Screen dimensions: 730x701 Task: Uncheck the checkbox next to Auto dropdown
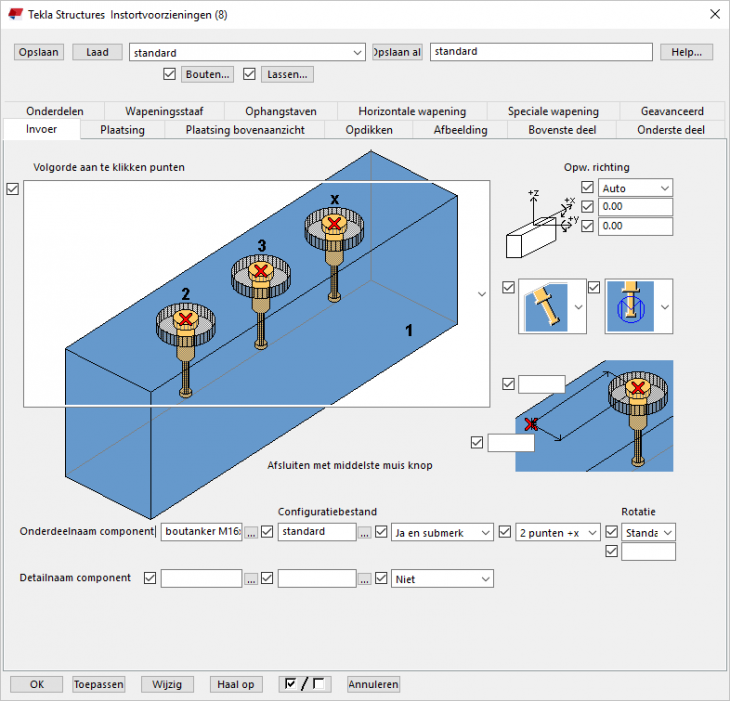click(587, 188)
